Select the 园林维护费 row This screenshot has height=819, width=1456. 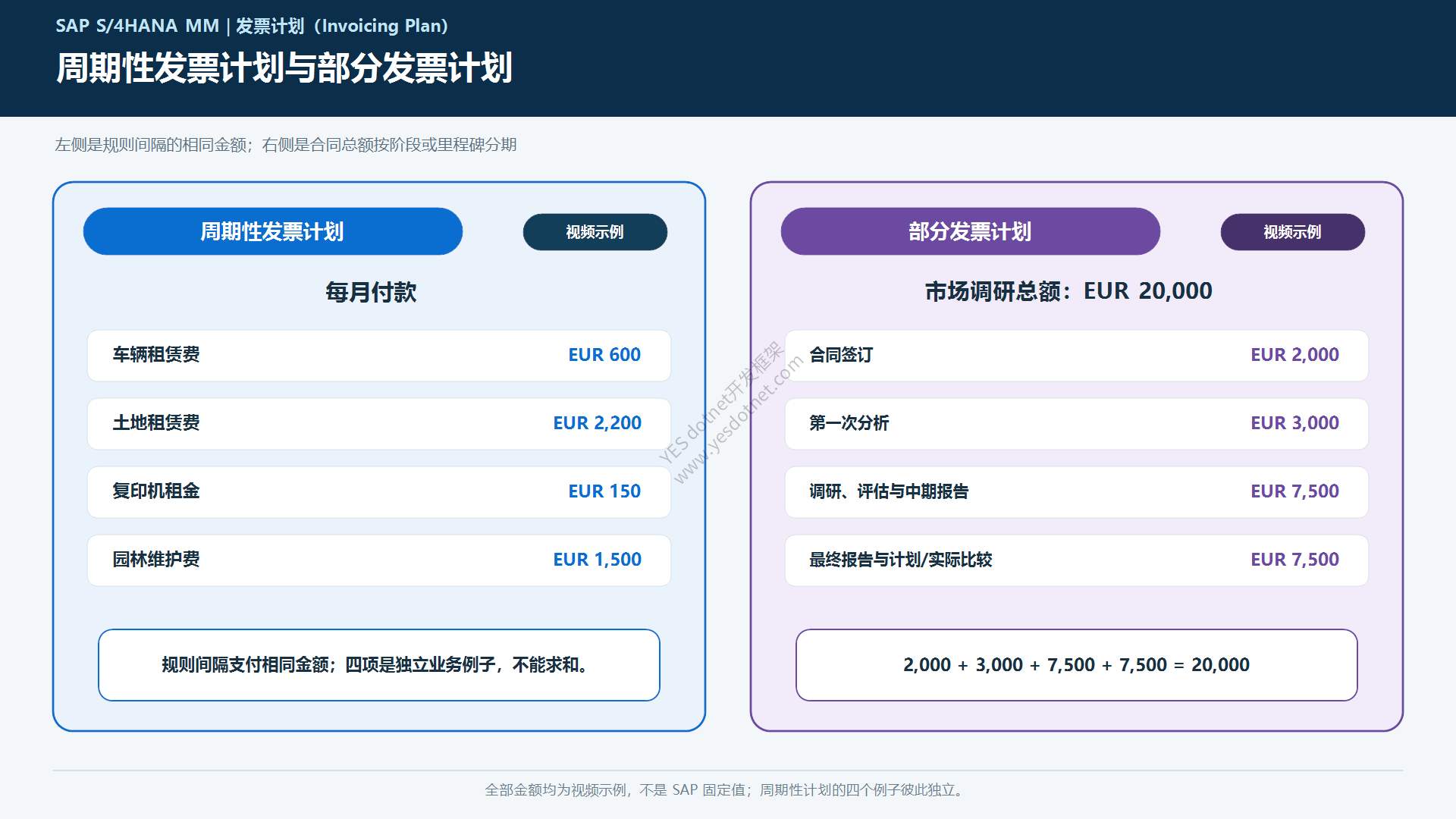point(379,560)
